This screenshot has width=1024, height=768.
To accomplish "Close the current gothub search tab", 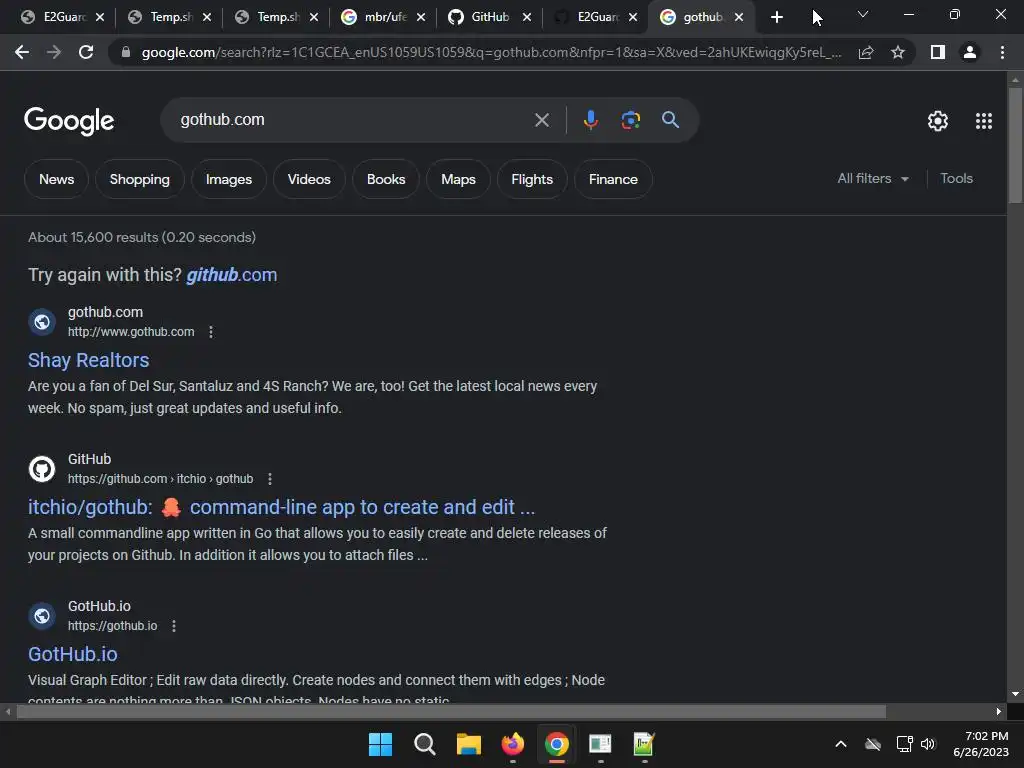I will 739,17.
